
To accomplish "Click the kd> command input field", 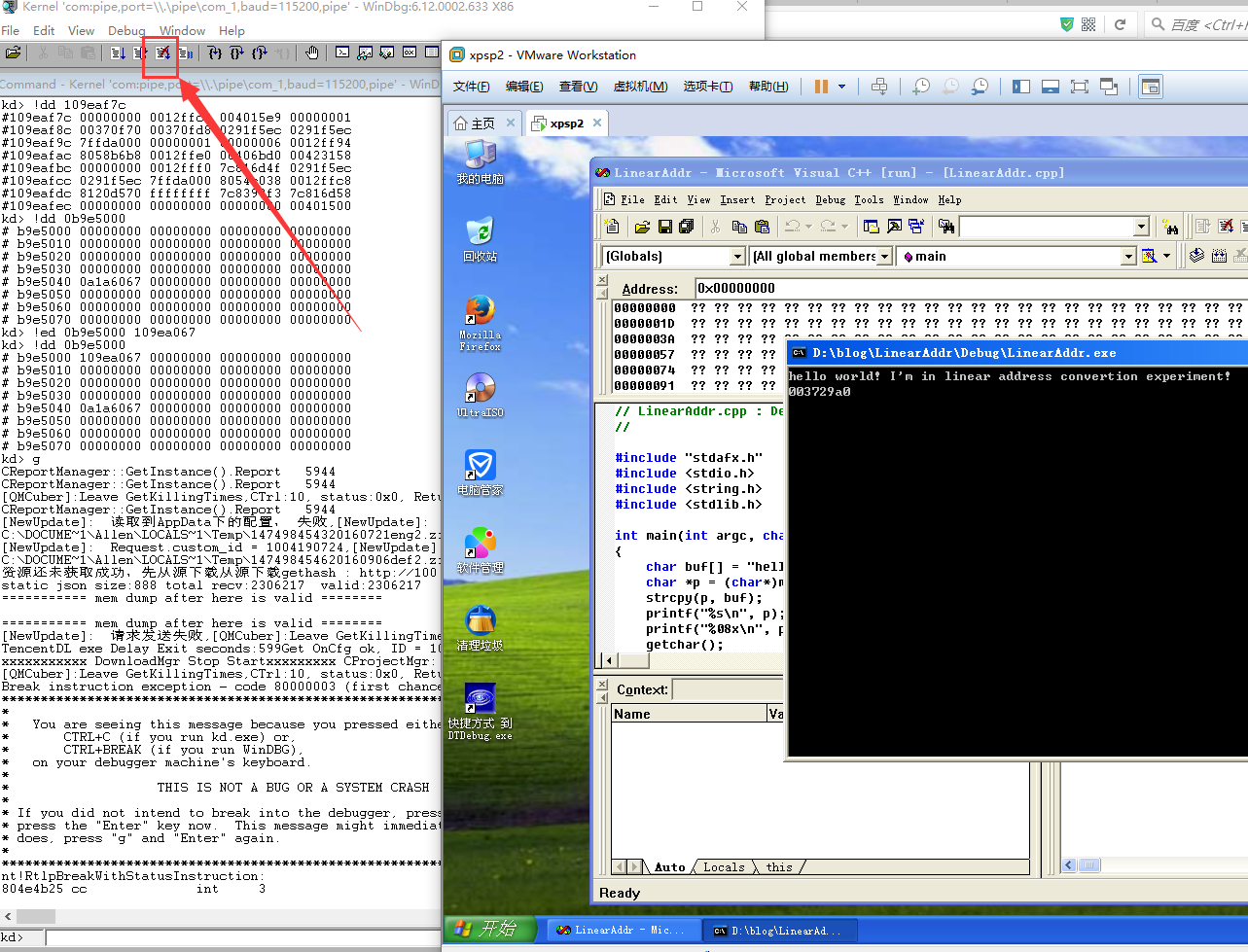I will [x=243, y=937].
